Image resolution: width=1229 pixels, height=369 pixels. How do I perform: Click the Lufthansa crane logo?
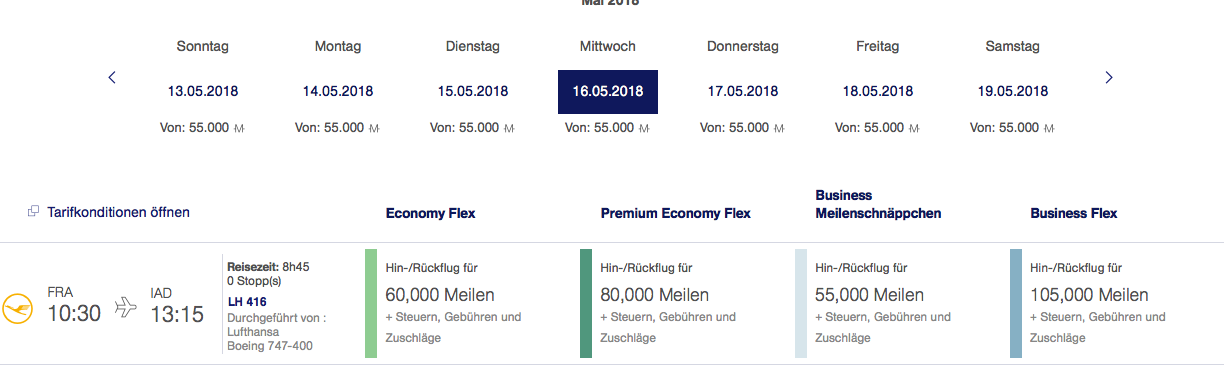(x=16, y=307)
